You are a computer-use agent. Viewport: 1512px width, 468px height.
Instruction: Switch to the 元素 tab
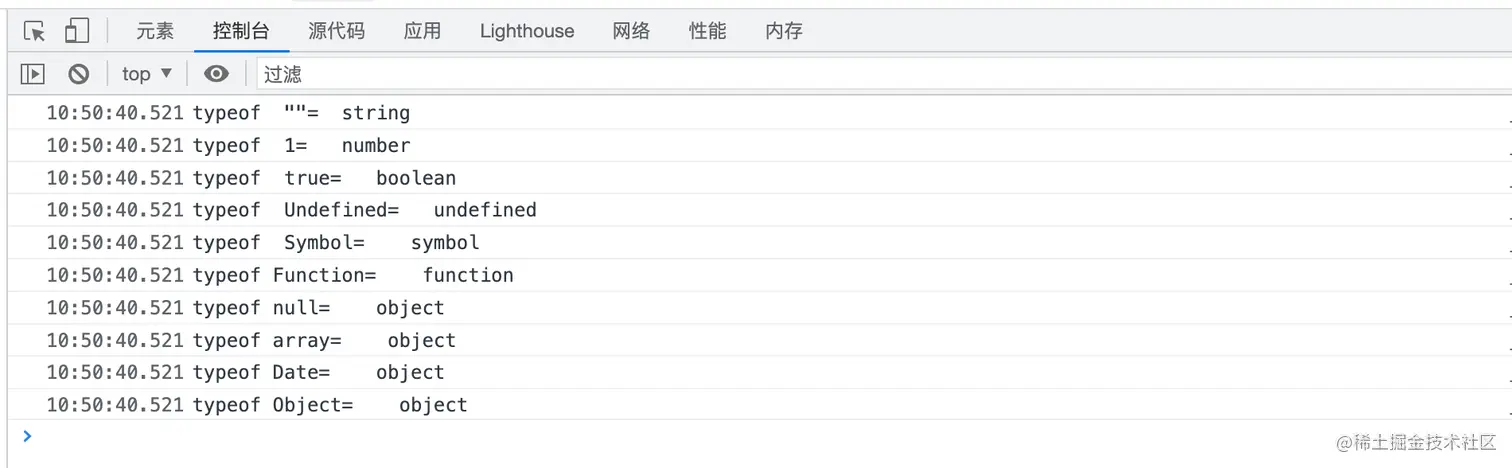pos(155,31)
